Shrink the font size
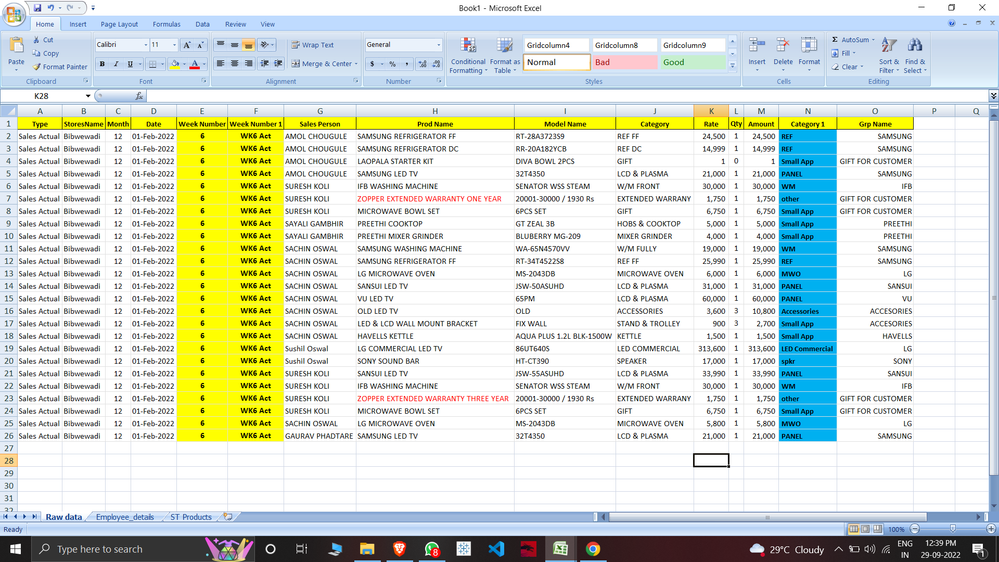This screenshot has width=999, height=562. pos(200,45)
